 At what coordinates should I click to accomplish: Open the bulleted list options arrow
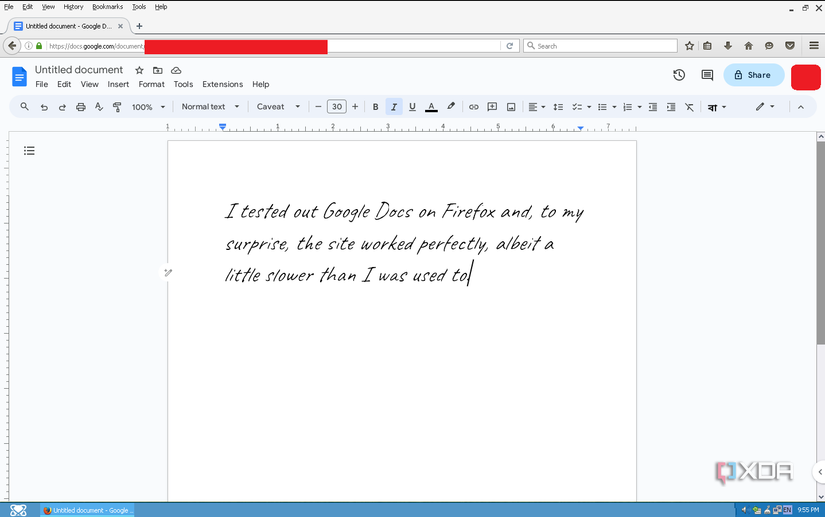point(614,107)
